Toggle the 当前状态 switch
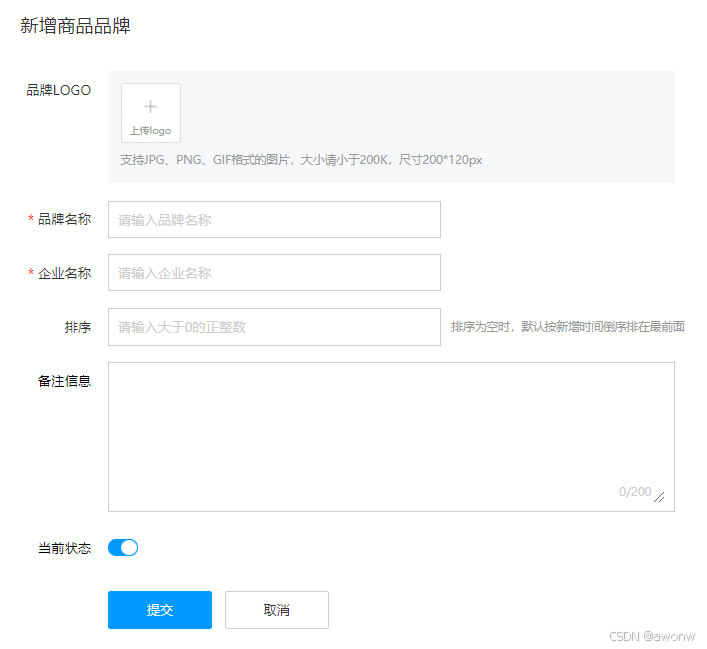 tap(123, 548)
